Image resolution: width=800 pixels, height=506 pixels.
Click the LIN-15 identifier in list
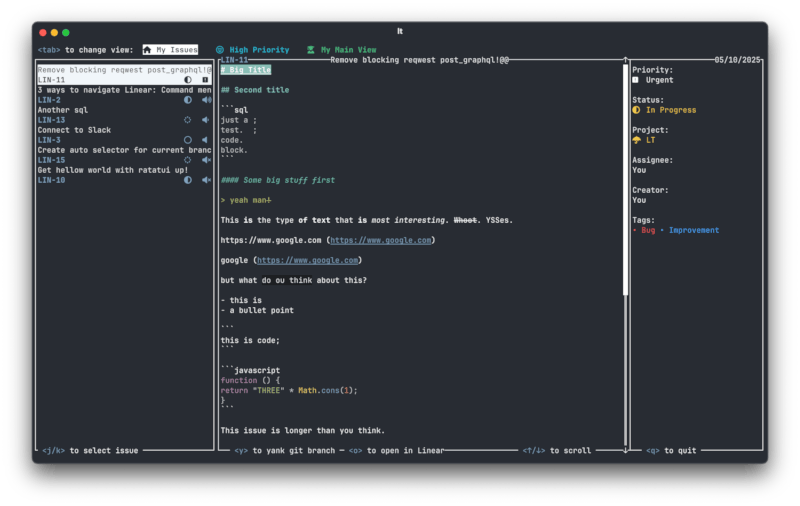pos(51,160)
